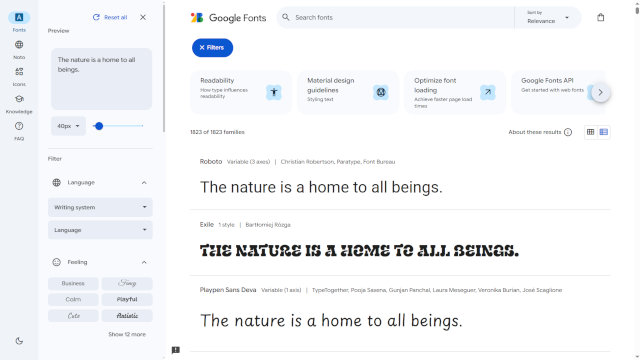This screenshot has height=360, width=640.
Task: Switch to list view layout
Action: [x=604, y=132]
